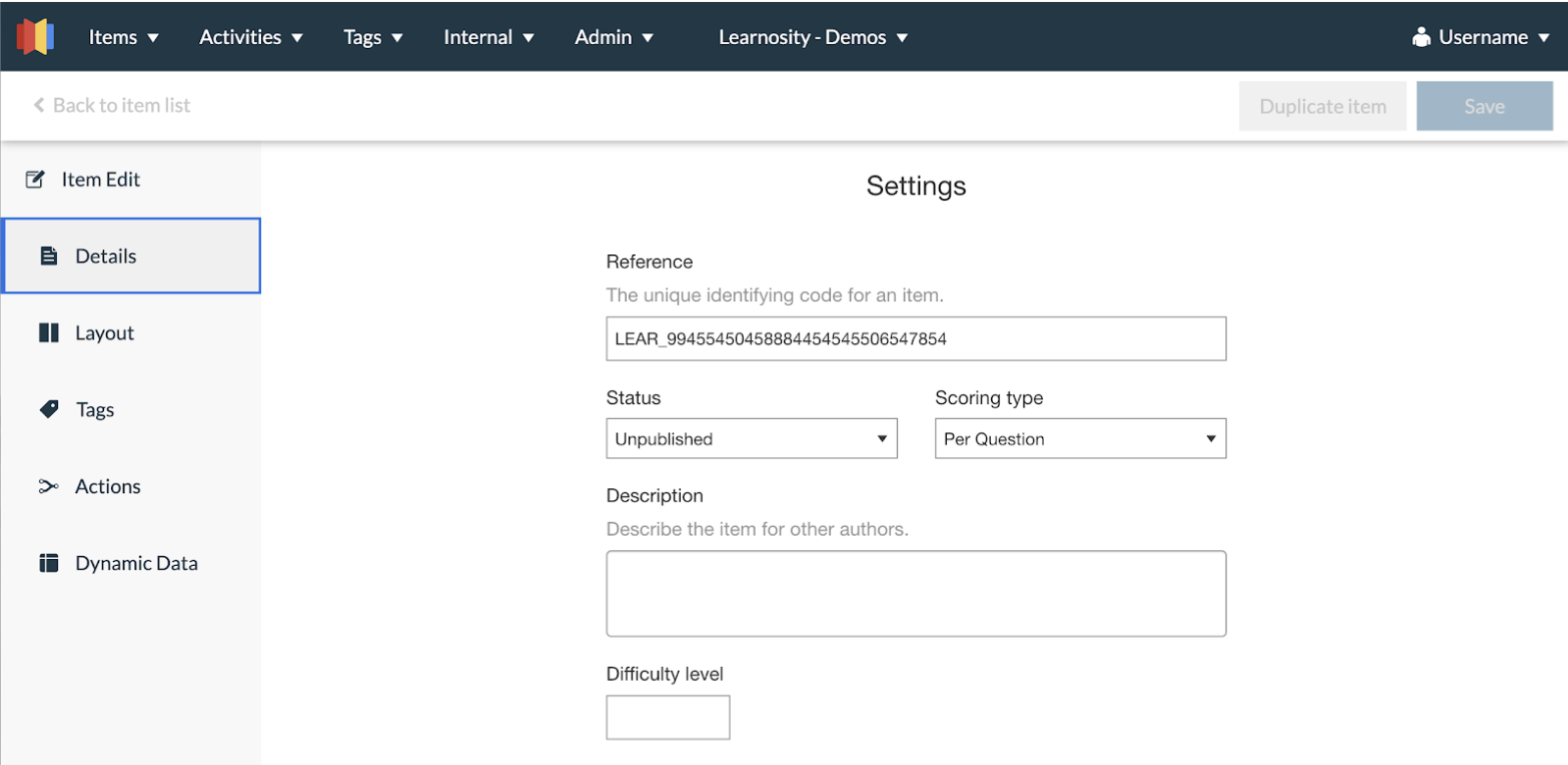This screenshot has width=1568, height=765.
Task: Click the Duplicate item button
Action: pos(1322,106)
